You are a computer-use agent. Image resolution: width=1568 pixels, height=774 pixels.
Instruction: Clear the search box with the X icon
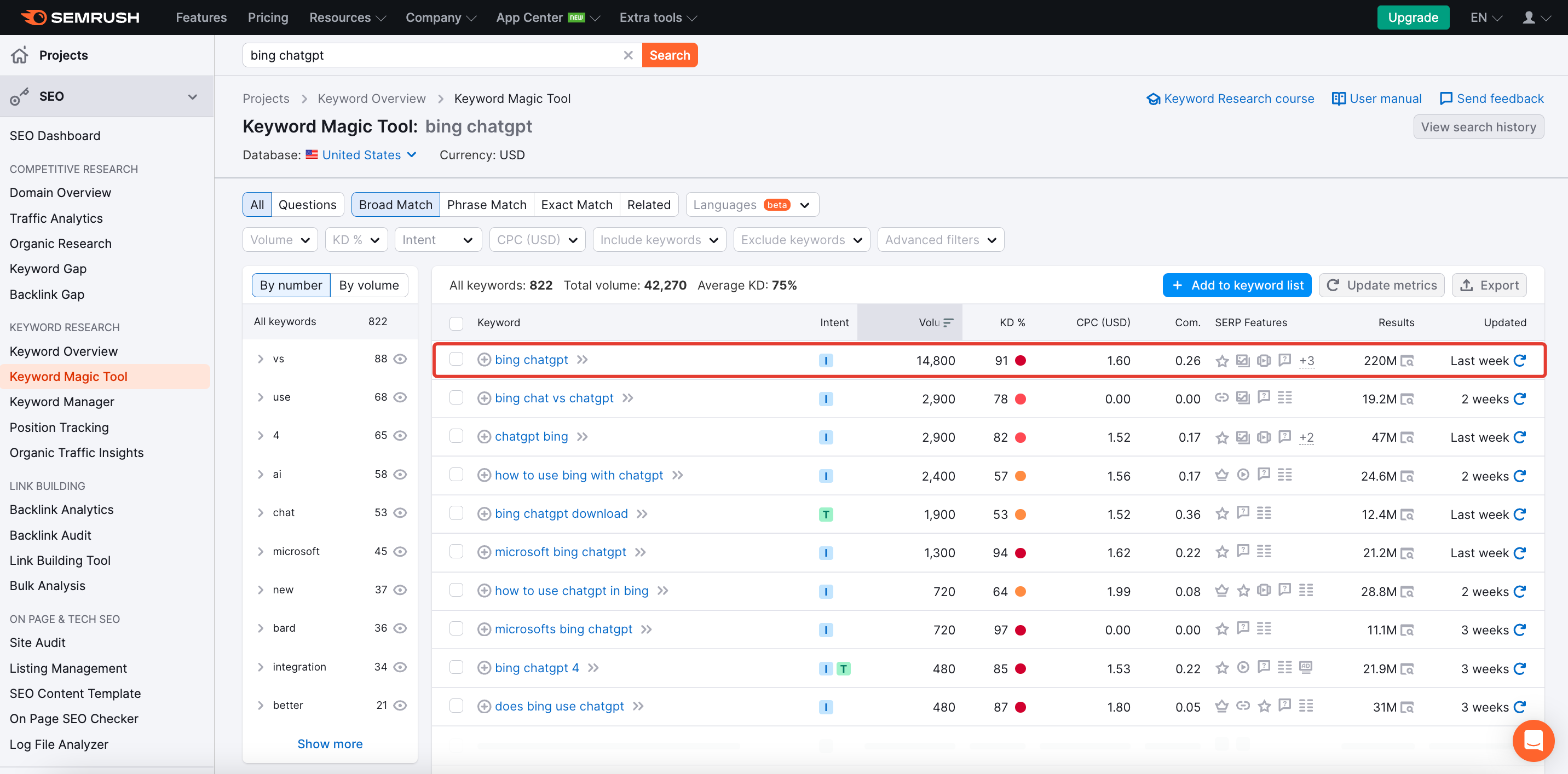(x=628, y=55)
